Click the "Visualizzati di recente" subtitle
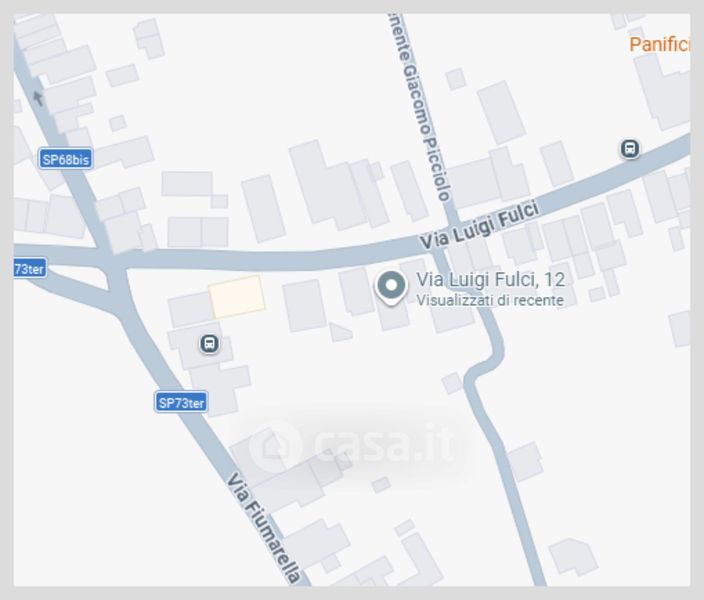The width and height of the screenshot is (704, 600). point(490,300)
